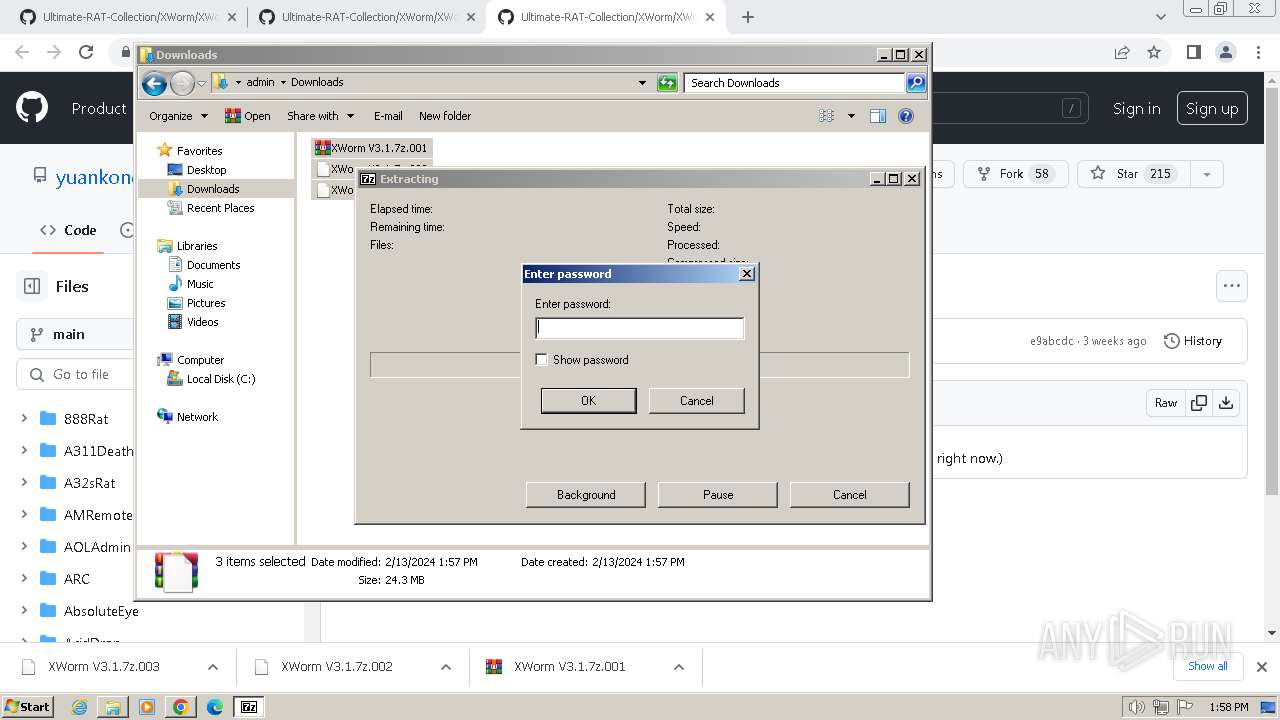The width and height of the screenshot is (1280, 720).
Task: Open more options ellipsis button
Action: coord(1231,286)
